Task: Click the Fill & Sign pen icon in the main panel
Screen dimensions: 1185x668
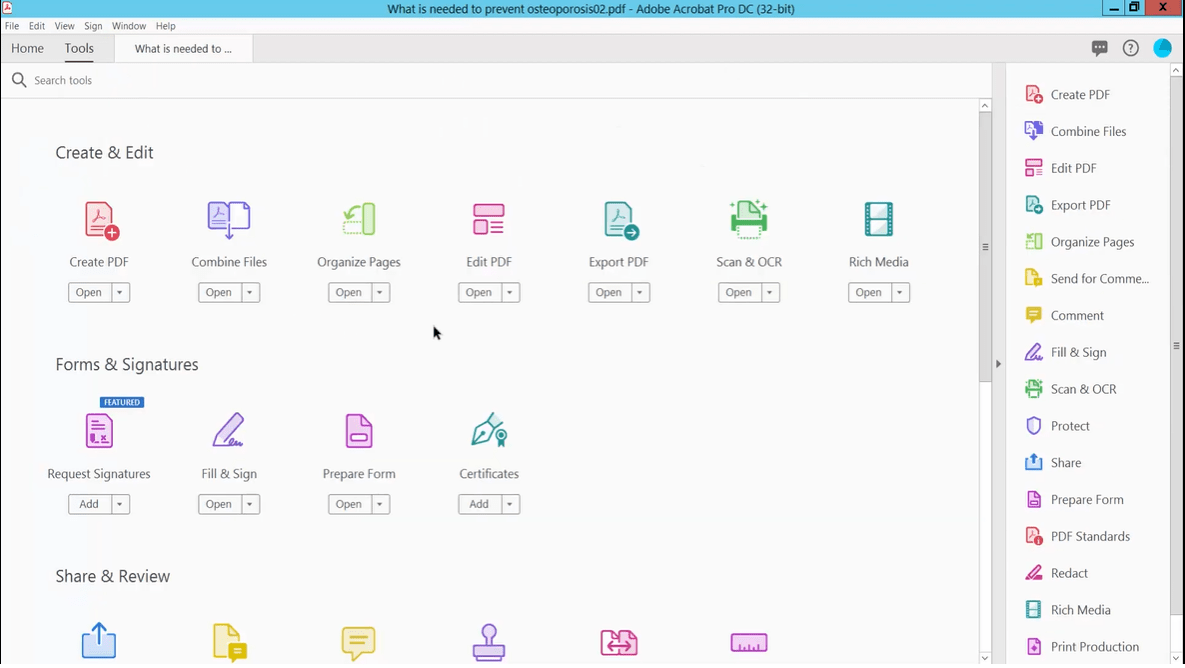Action: [x=228, y=430]
